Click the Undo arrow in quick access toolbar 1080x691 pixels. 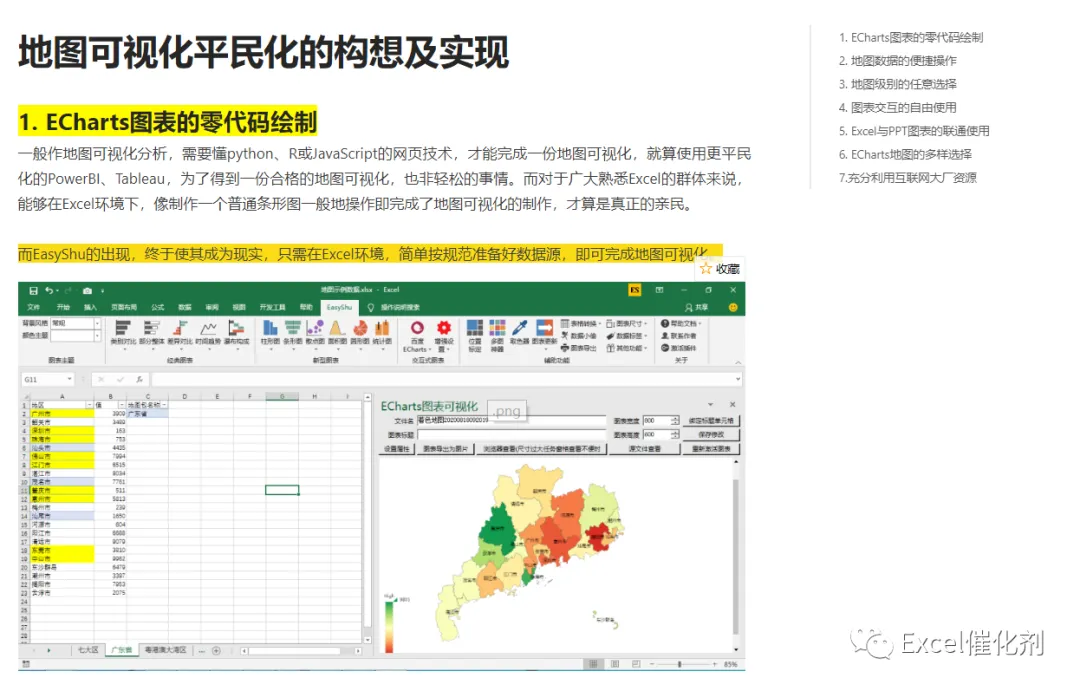50,291
